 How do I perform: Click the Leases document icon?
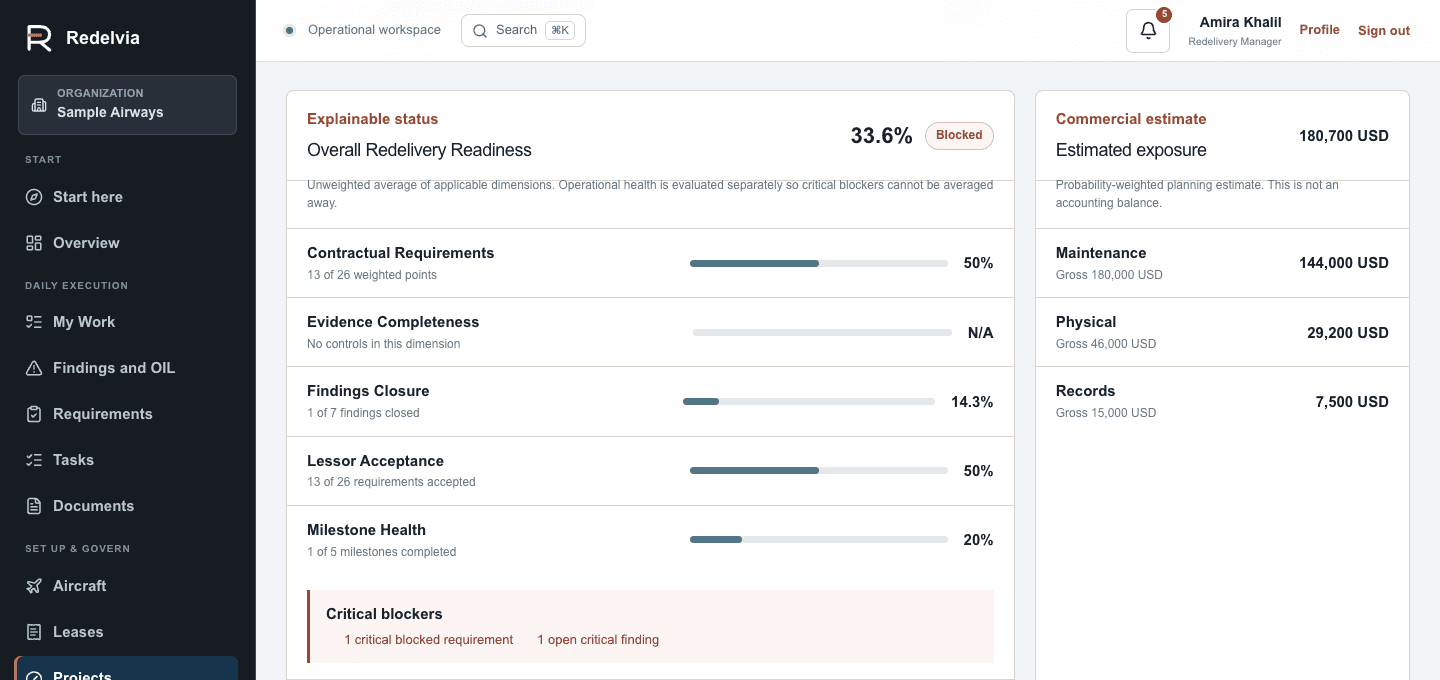(x=34, y=632)
